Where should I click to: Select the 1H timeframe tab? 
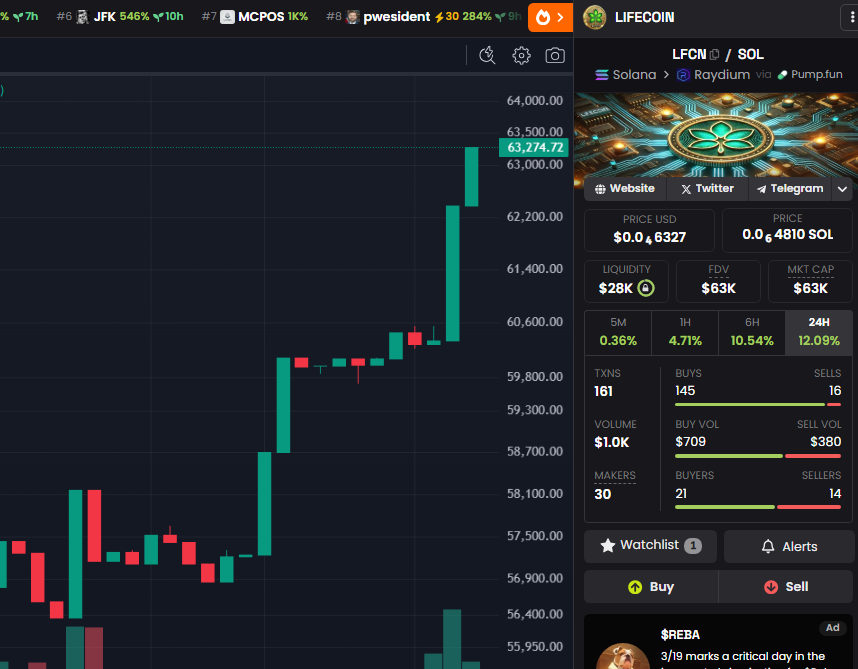685,333
